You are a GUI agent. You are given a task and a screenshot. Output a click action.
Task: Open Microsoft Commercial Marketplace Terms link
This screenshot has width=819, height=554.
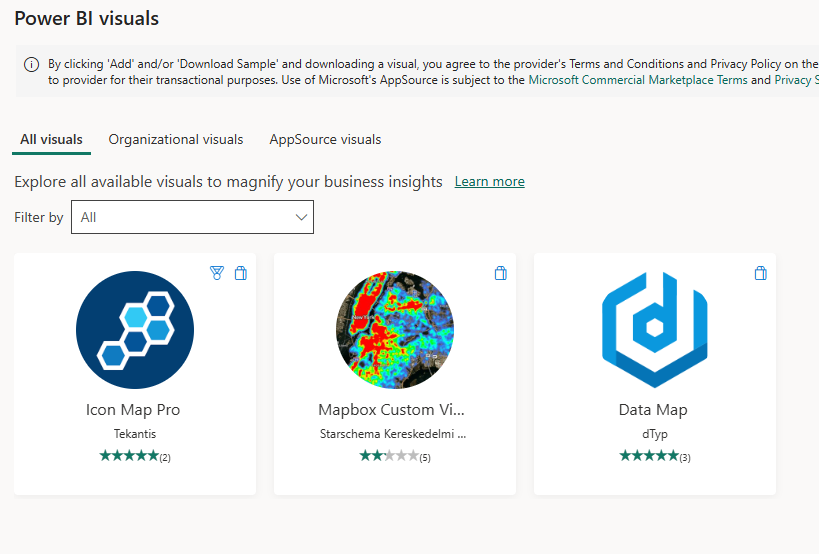tap(638, 80)
